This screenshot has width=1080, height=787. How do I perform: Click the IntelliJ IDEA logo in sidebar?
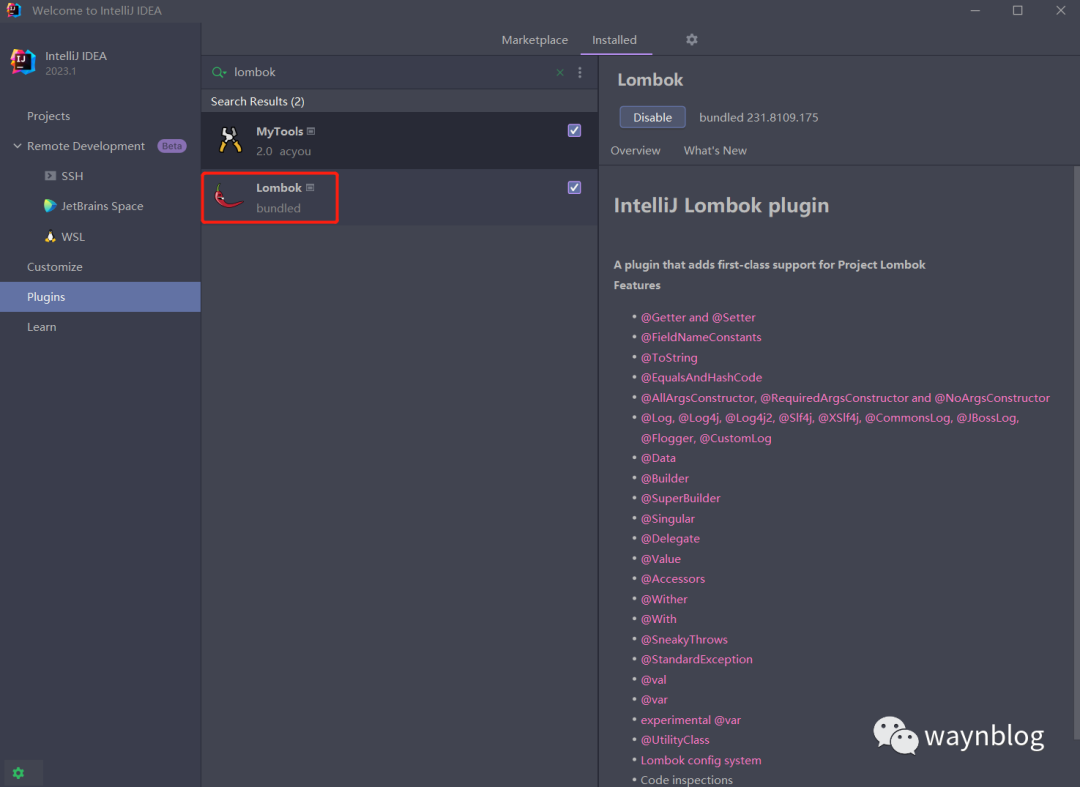[x=23, y=62]
